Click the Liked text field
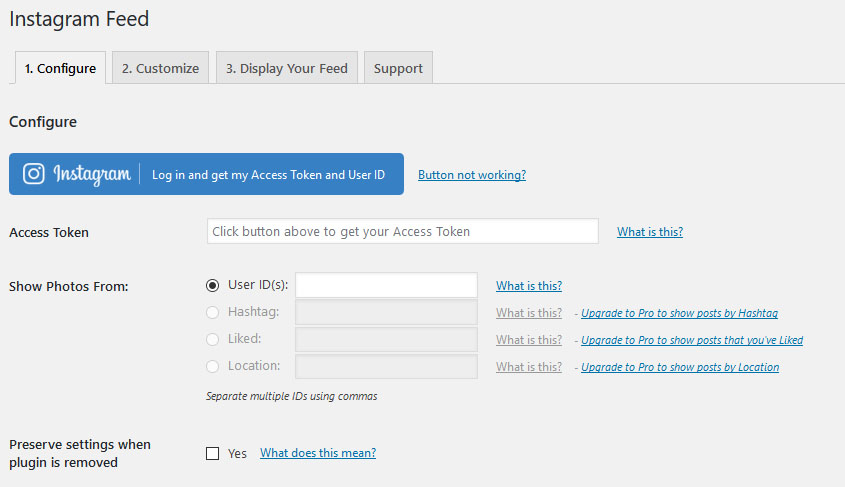Viewport: 845px width, 487px height. click(386, 339)
